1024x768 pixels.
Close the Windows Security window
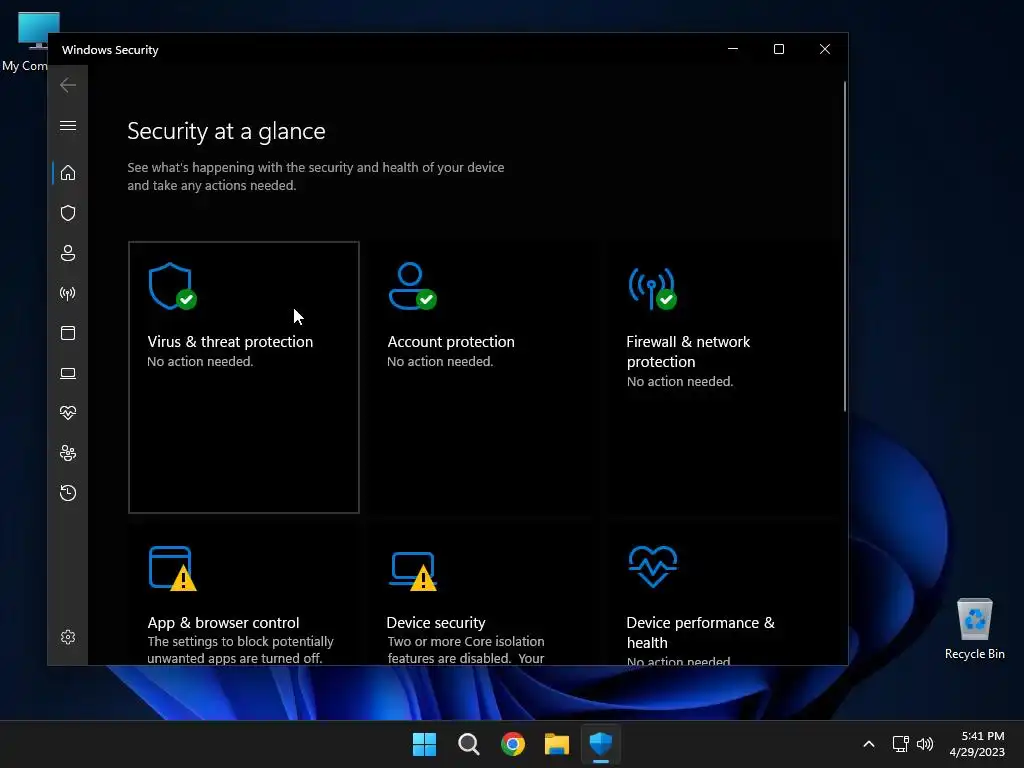825,49
